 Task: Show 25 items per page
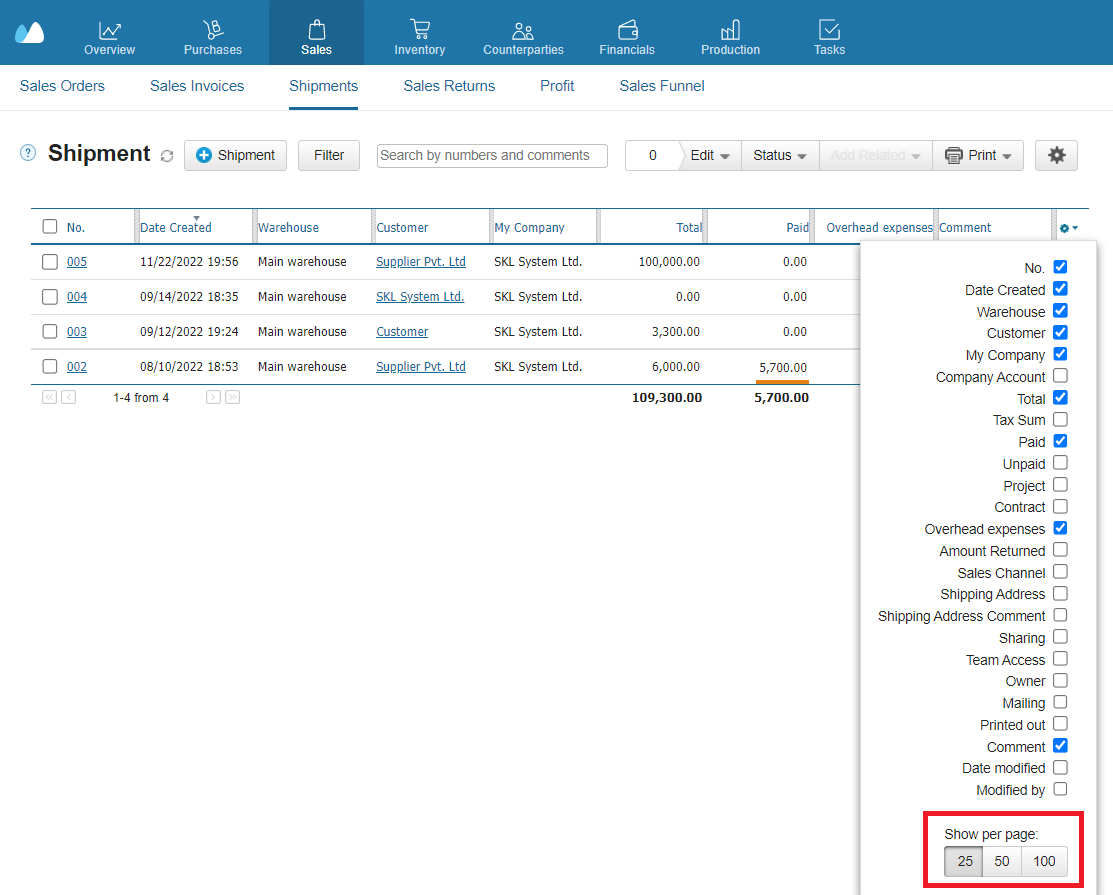pos(964,861)
